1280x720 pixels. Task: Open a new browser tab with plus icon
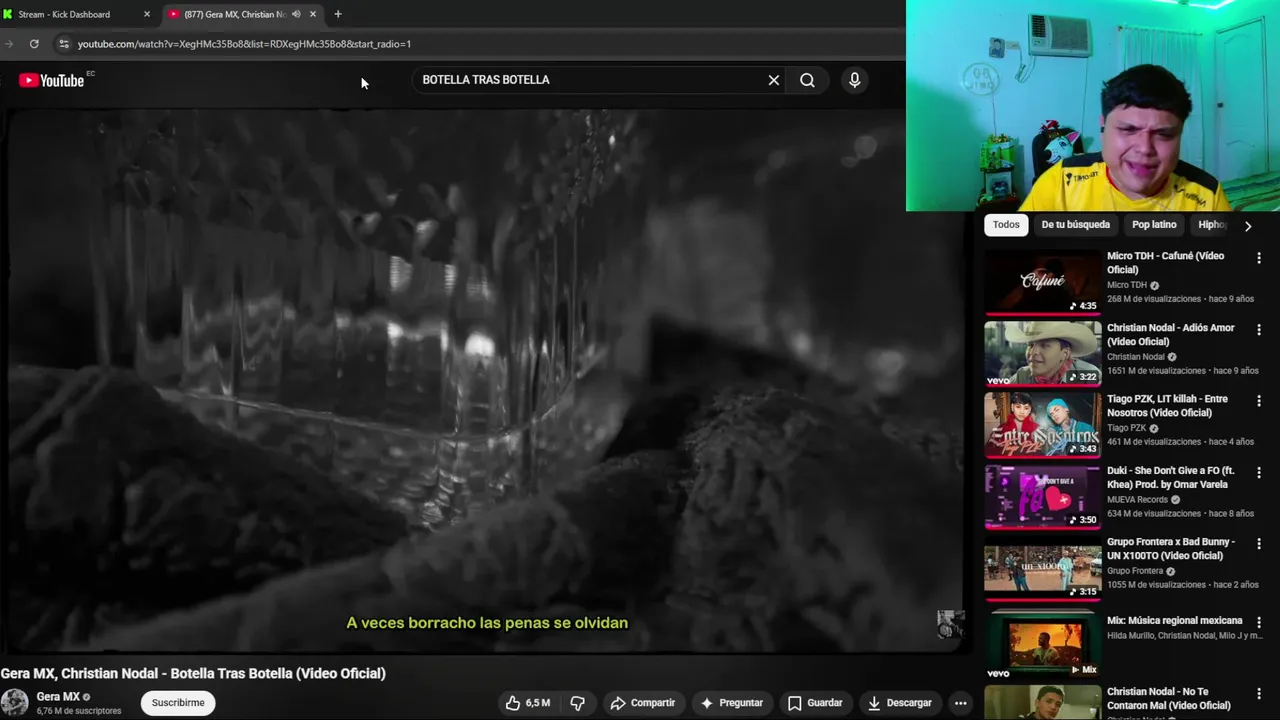pyautogui.click(x=338, y=14)
